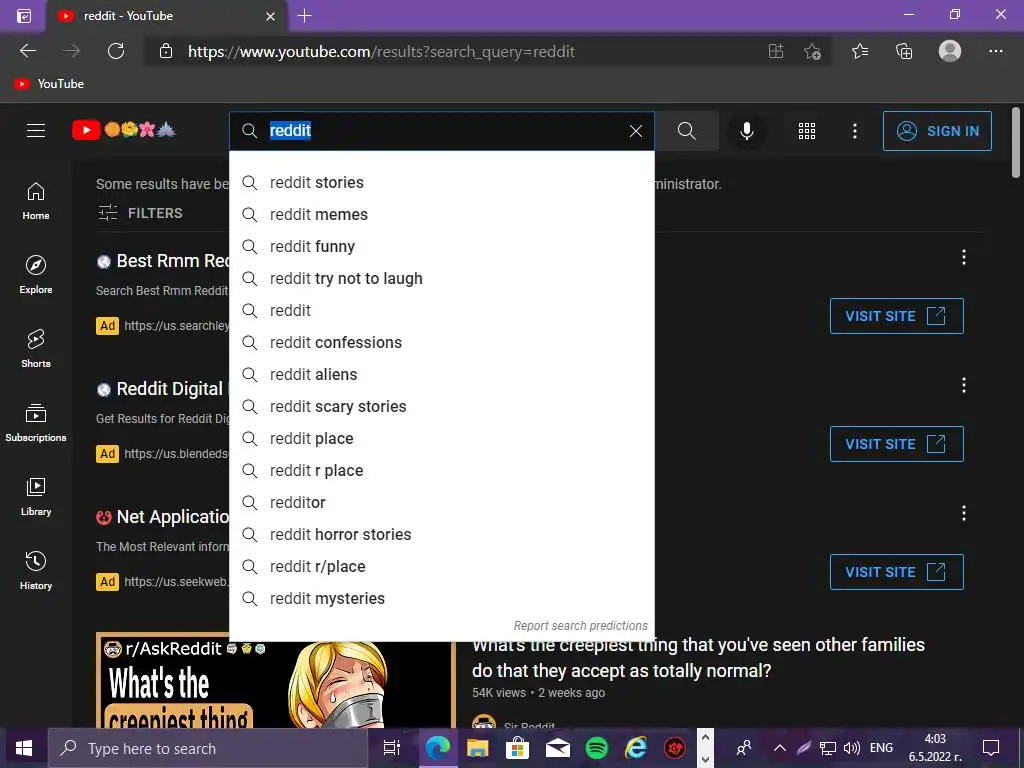Select suggestion "reddit memes"
The image size is (1024, 768).
(x=441, y=214)
